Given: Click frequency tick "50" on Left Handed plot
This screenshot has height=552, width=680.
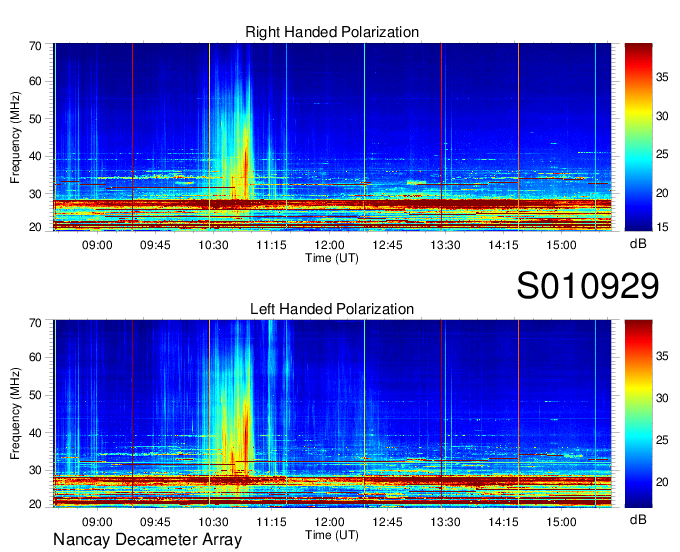Looking at the screenshot, I should coord(35,395).
